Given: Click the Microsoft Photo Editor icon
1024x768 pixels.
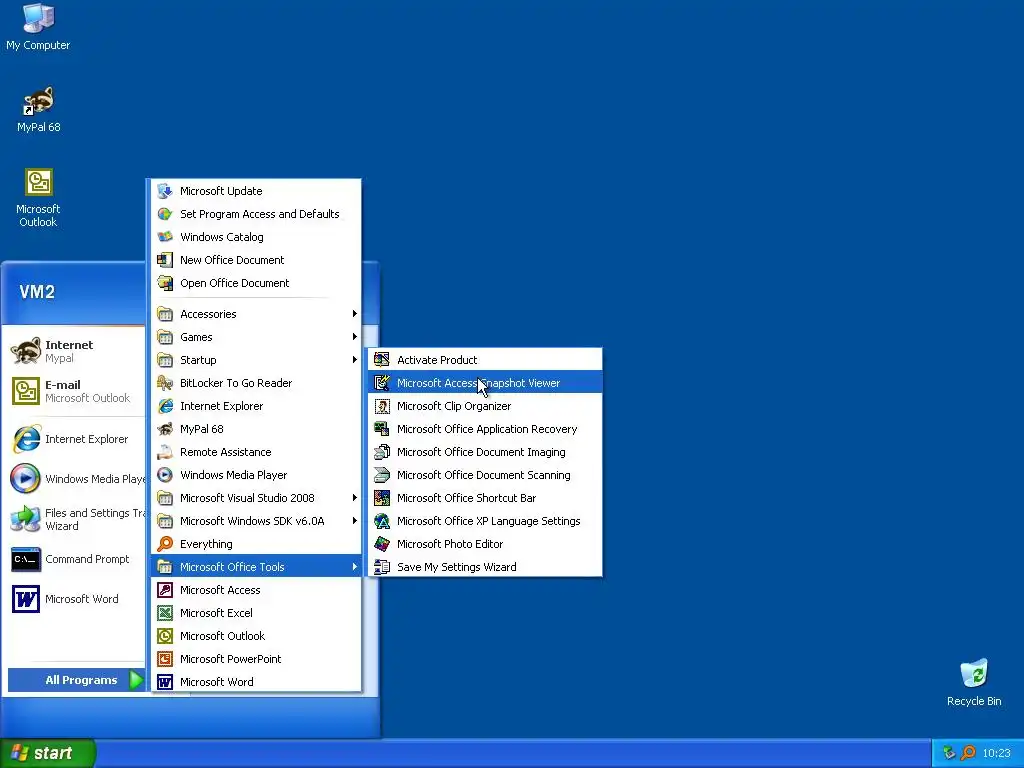Looking at the screenshot, I should pos(382,544).
